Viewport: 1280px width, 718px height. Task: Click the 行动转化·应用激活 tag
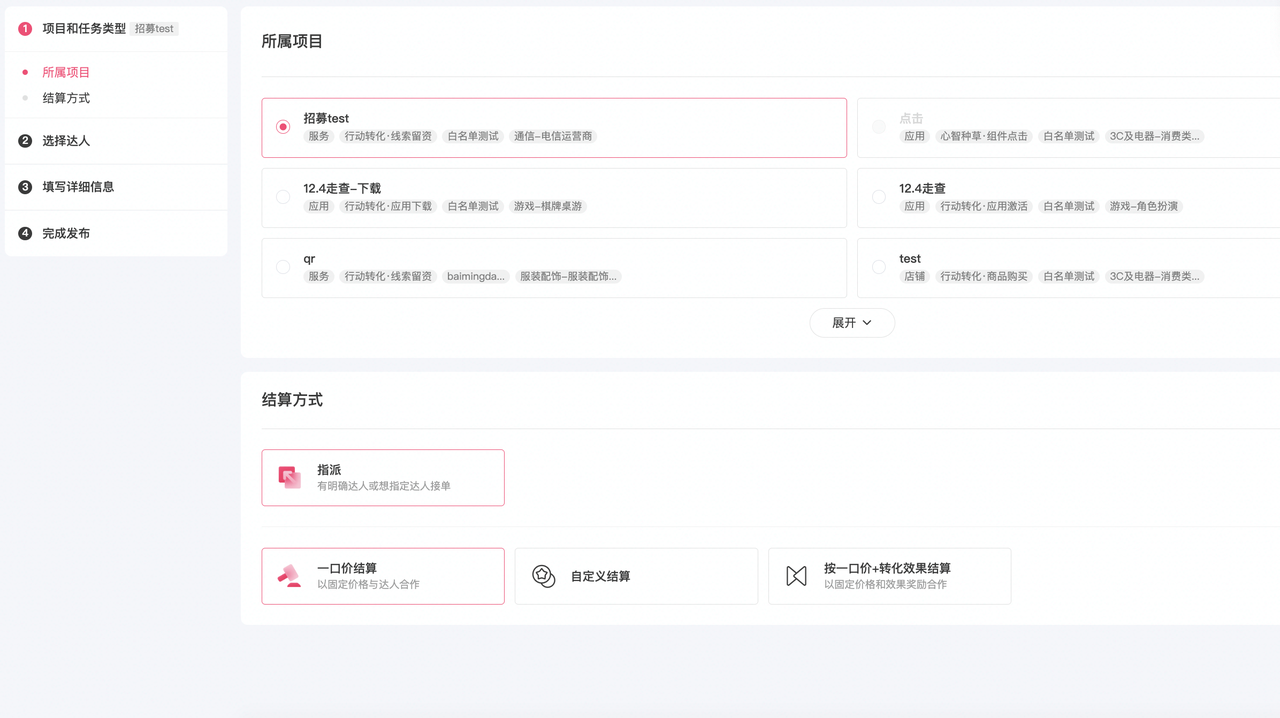click(984, 206)
